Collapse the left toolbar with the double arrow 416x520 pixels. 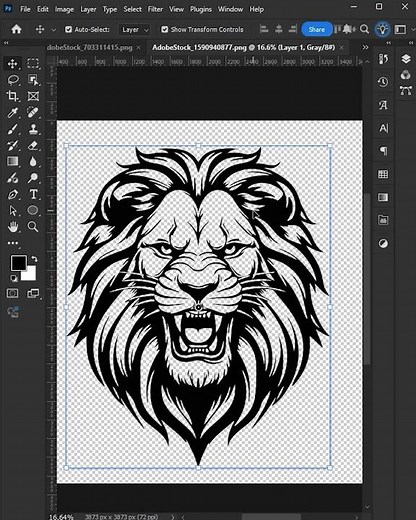point(6,43)
